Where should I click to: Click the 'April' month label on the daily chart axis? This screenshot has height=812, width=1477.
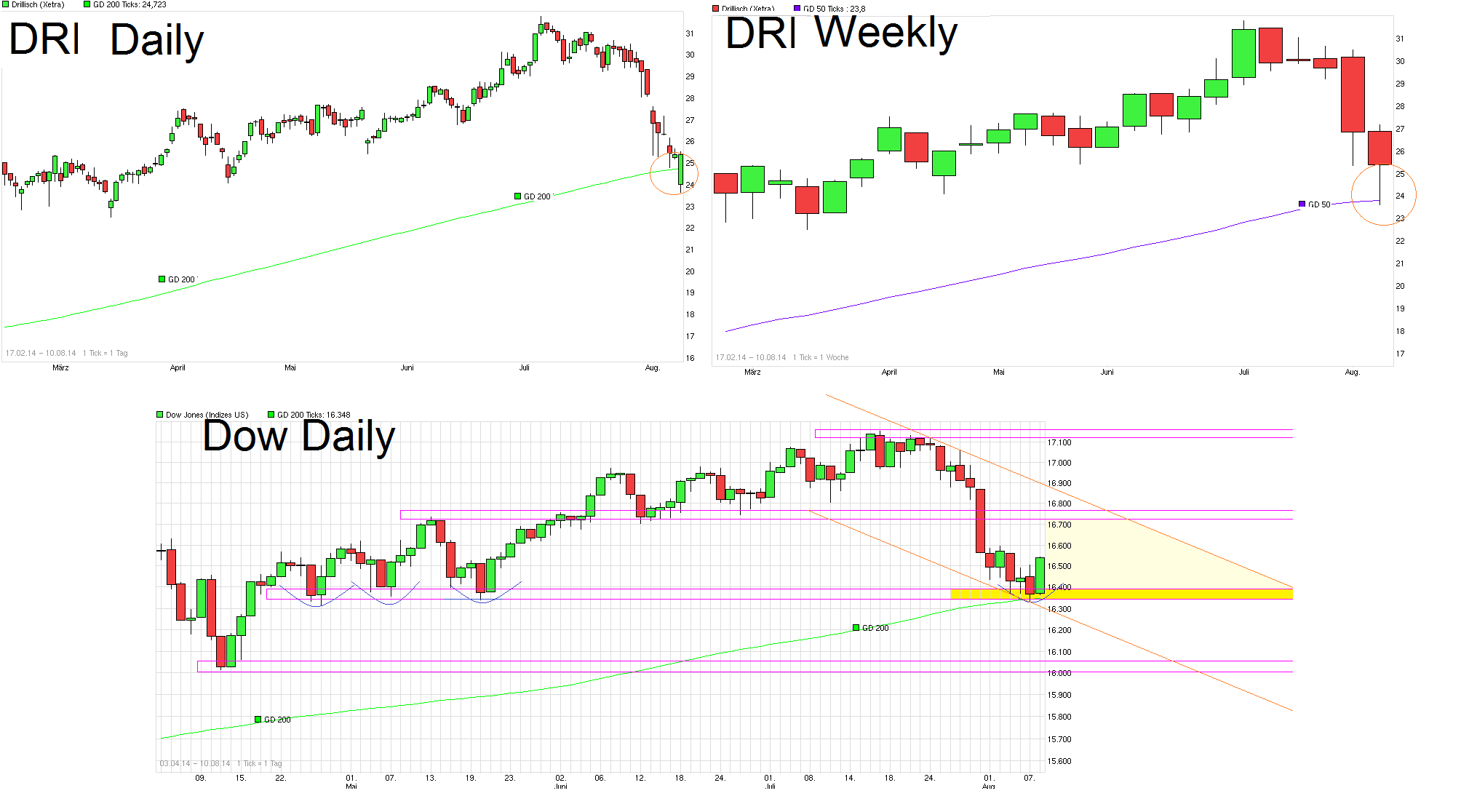click(178, 368)
